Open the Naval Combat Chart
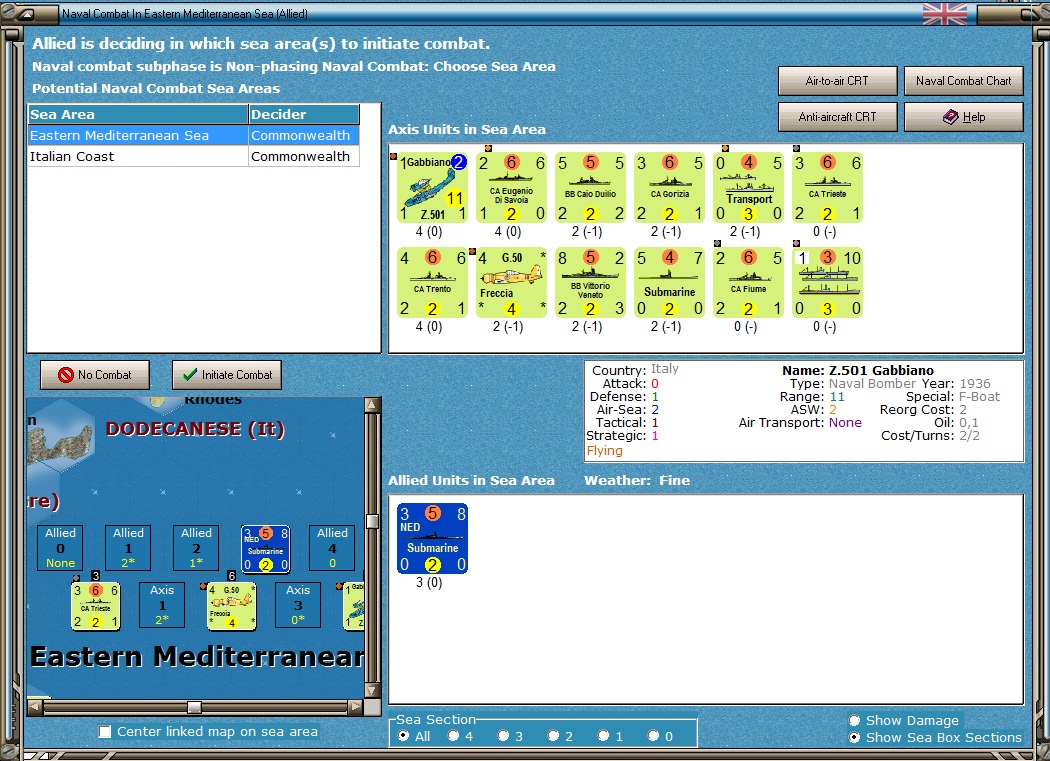 tap(964, 81)
